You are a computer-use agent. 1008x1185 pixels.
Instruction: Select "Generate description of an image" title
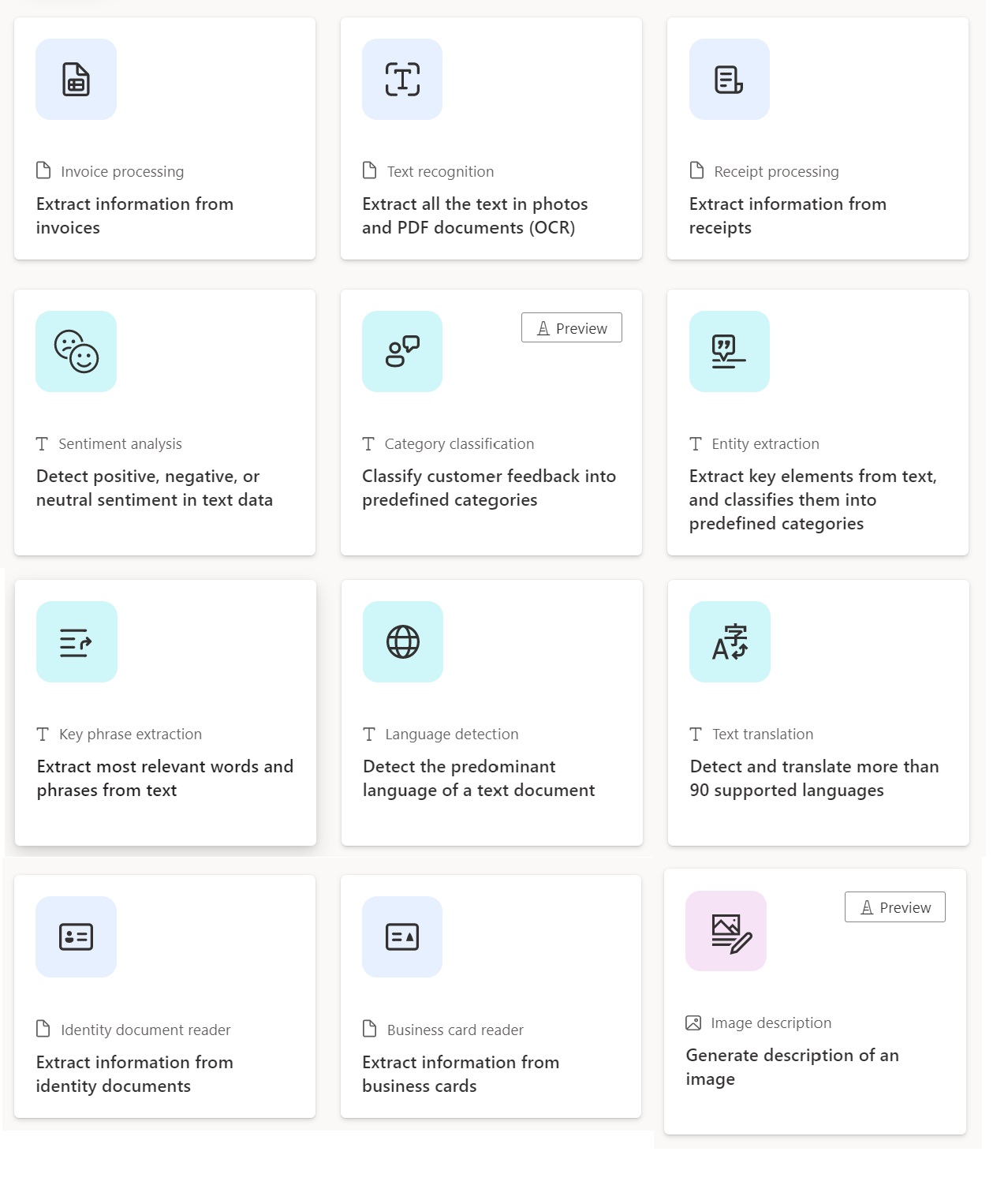(x=792, y=1067)
